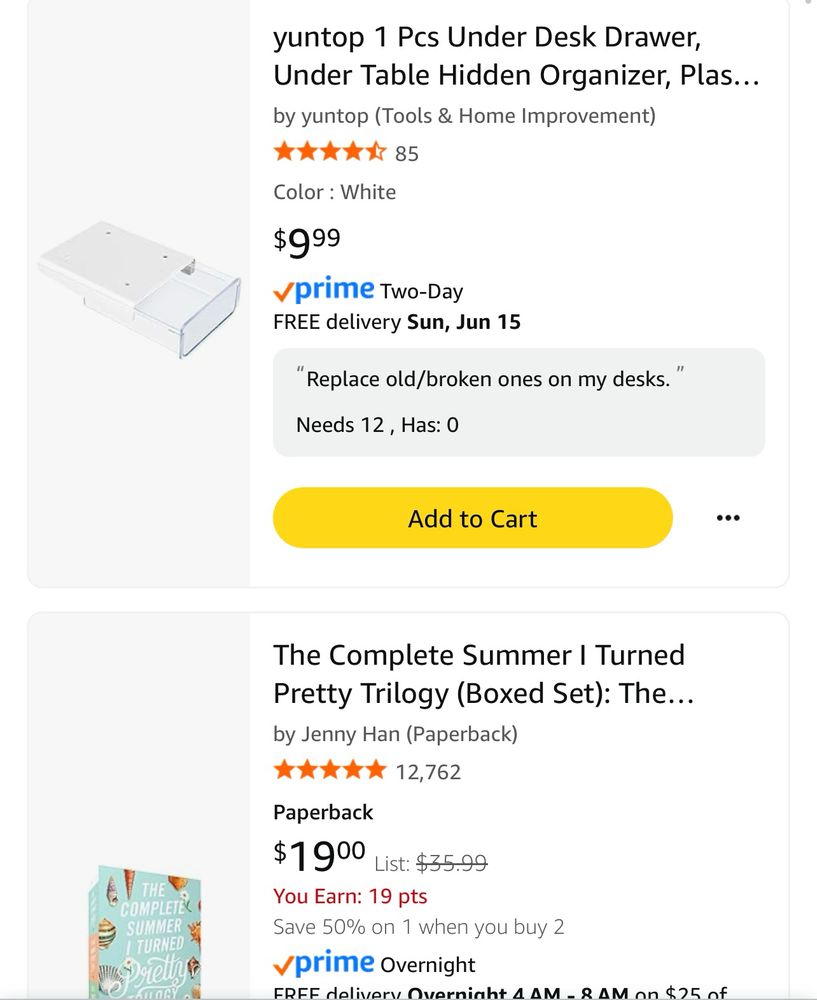Open the white under desk drawer image
Image resolution: width=817 pixels, height=1000 pixels.
point(140,290)
